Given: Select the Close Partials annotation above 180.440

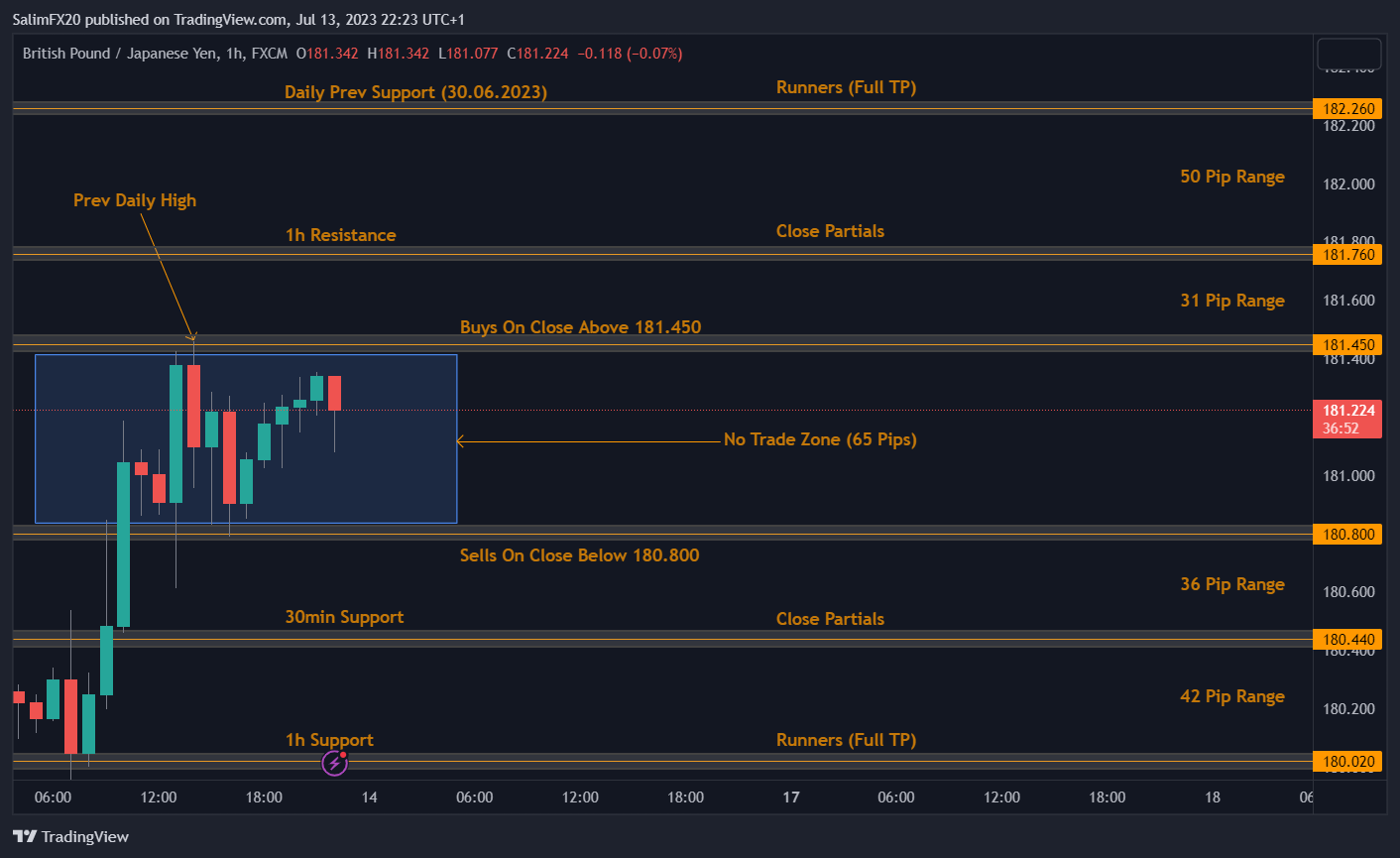Looking at the screenshot, I should (830, 618).
